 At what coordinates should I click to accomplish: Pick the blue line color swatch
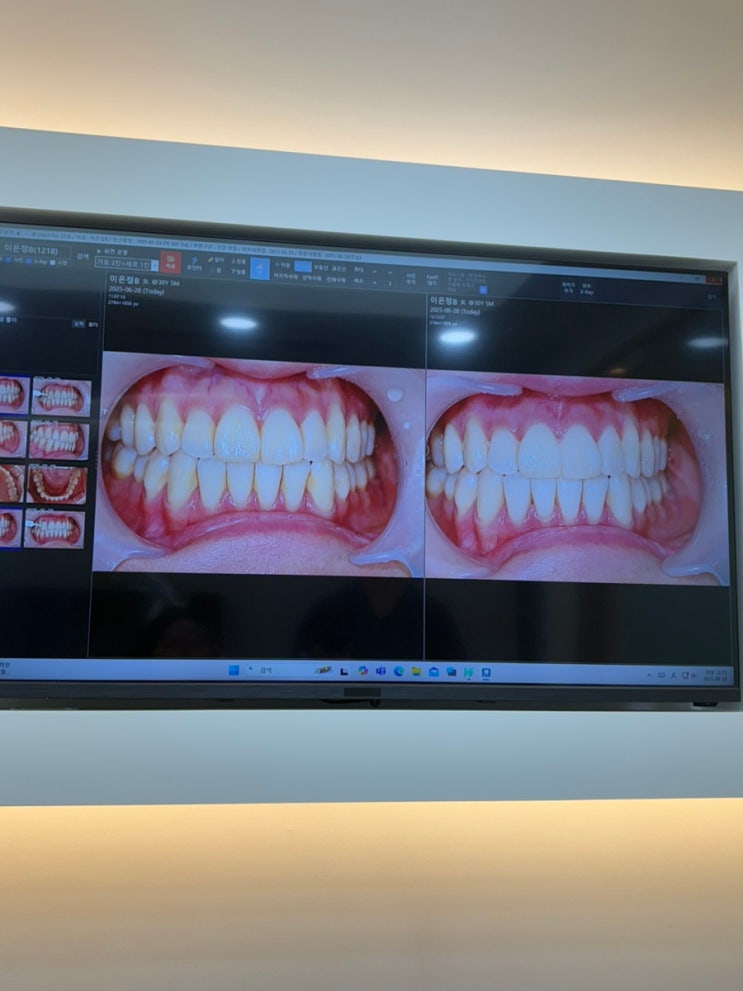coord(303,266)
